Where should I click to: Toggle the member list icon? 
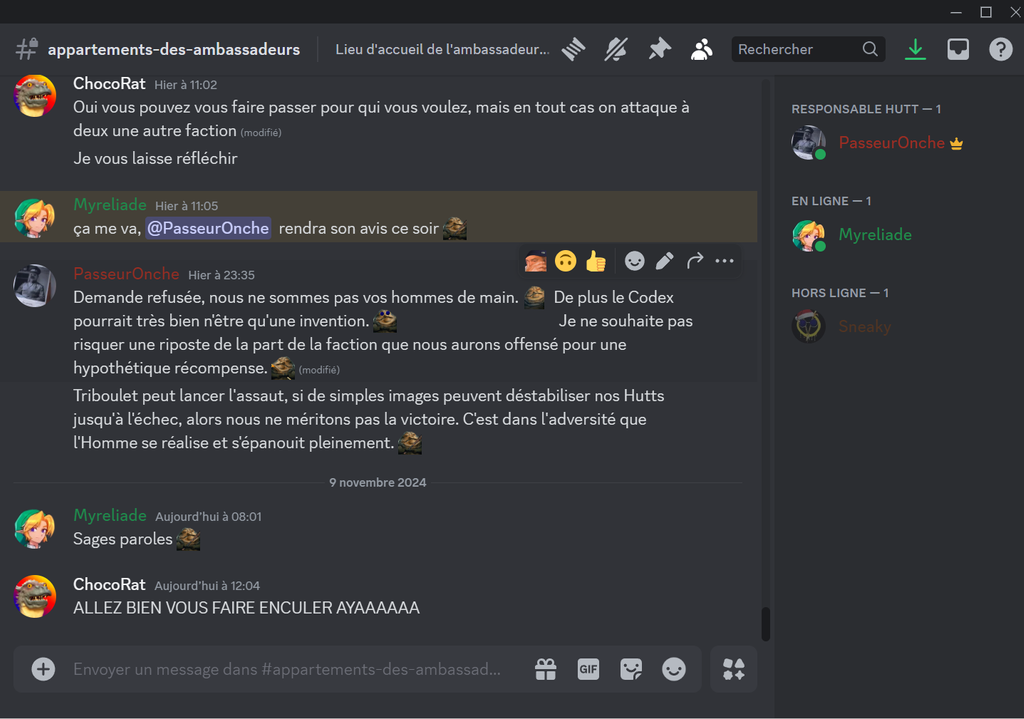[x=701, y=50]
